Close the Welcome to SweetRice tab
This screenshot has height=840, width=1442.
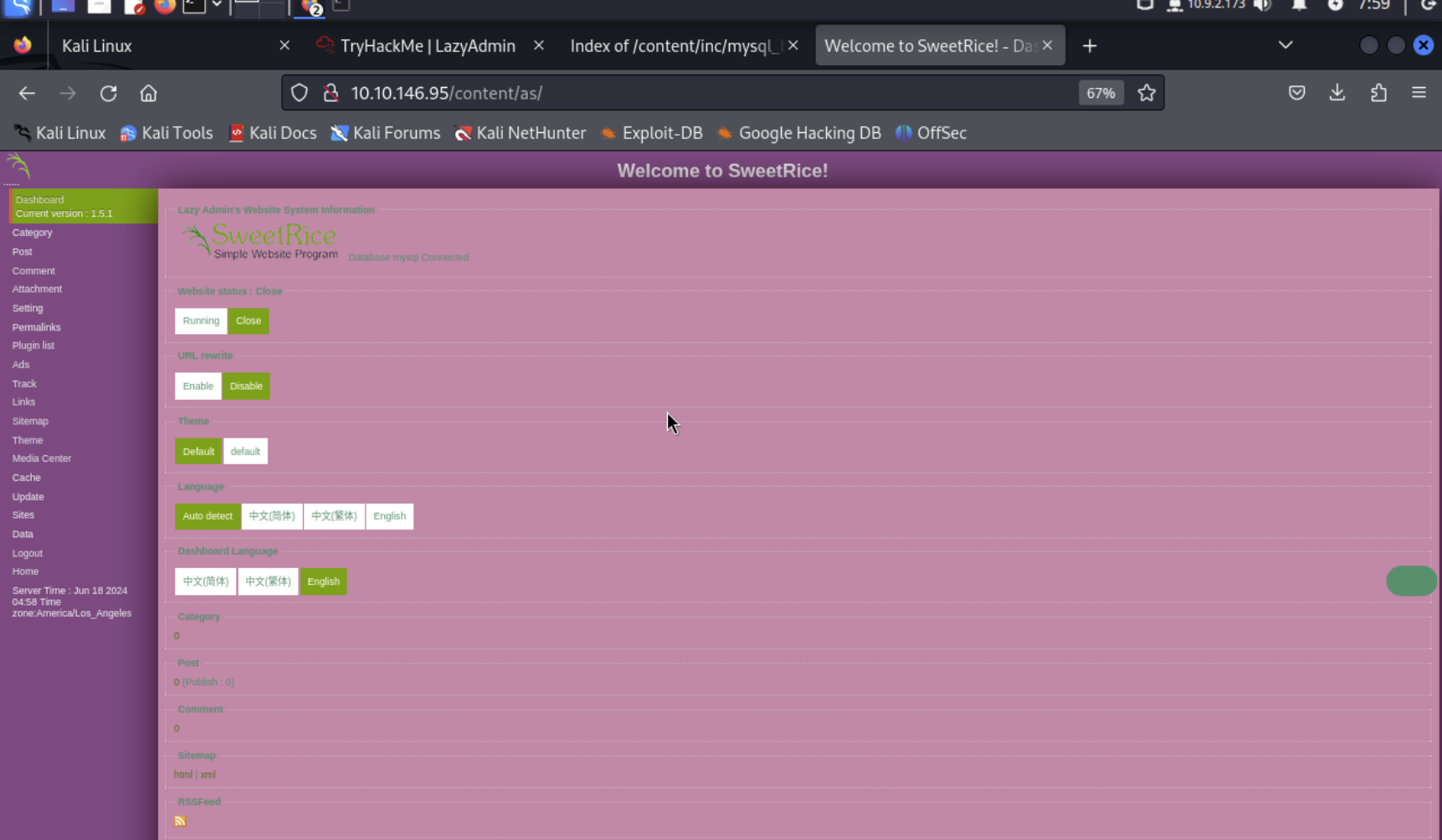point(1047,45)
